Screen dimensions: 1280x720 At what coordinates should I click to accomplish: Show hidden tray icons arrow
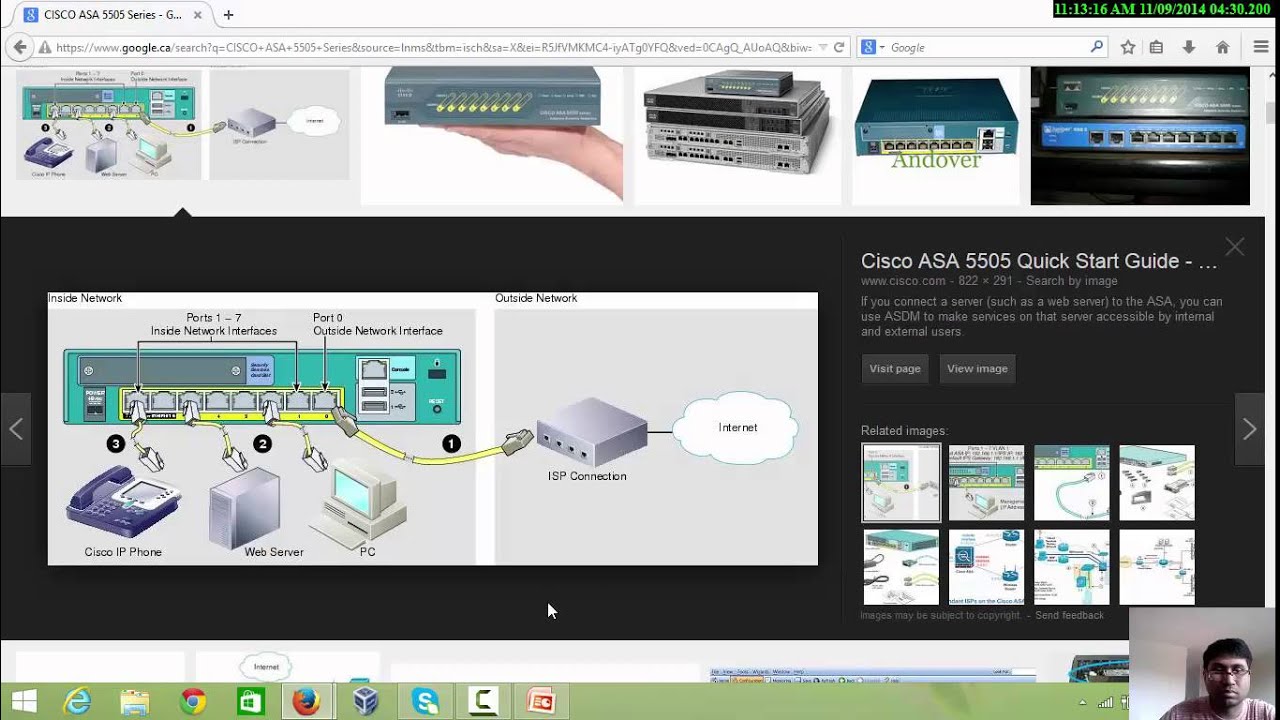(1083, 703)
